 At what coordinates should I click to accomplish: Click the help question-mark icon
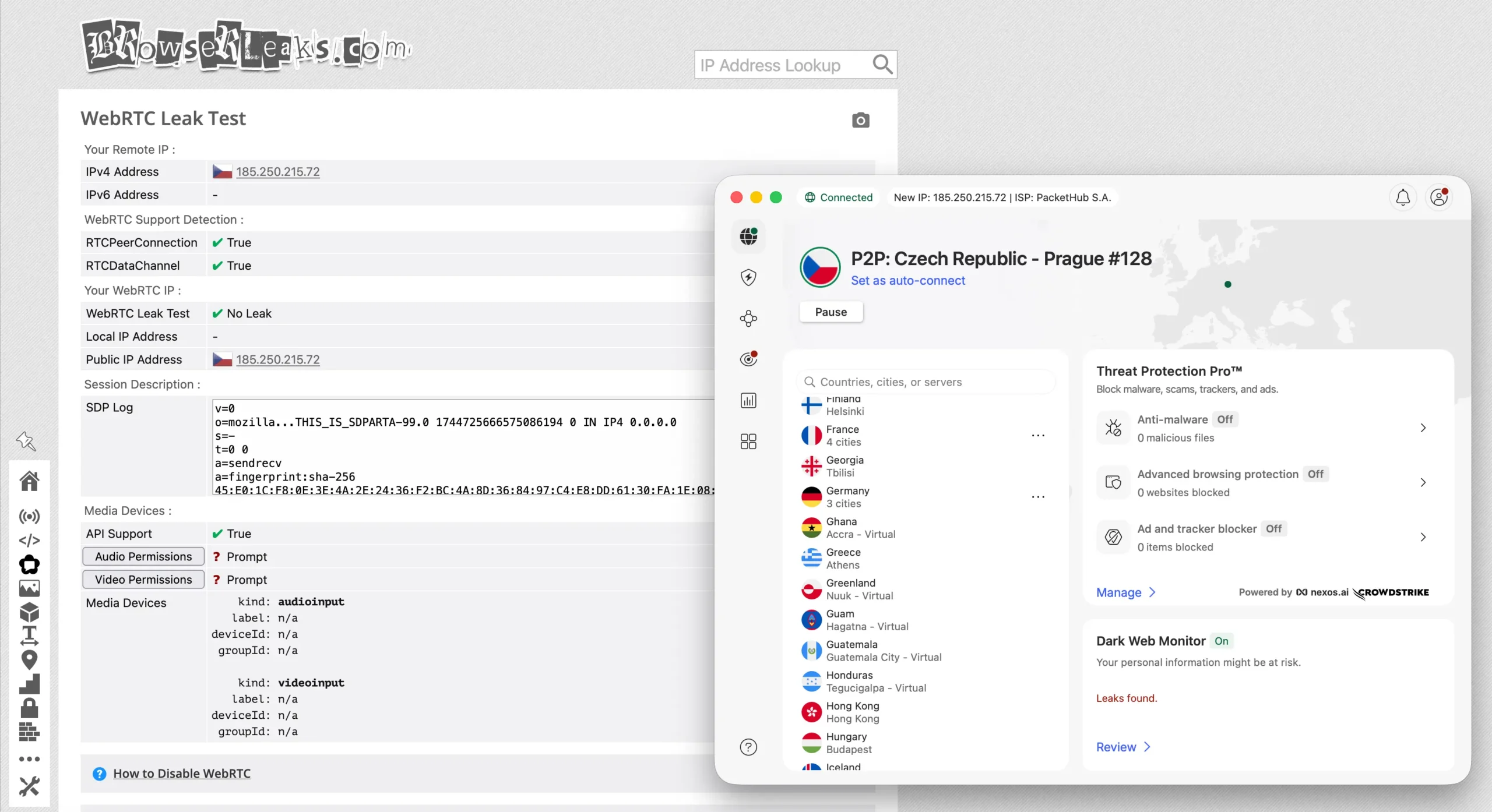pyautogui.click(x=748, y=747)
